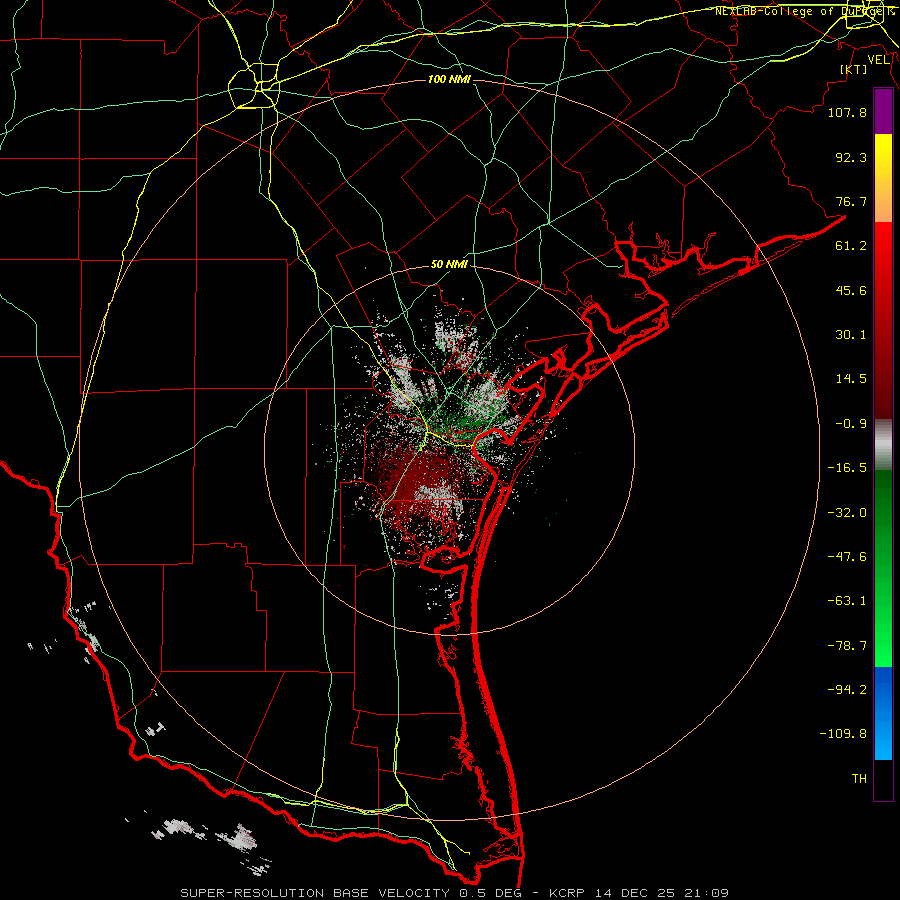Click the 100 NMI range ring label
The width and height of the screenshot is (900, 900).
point(449,79)
